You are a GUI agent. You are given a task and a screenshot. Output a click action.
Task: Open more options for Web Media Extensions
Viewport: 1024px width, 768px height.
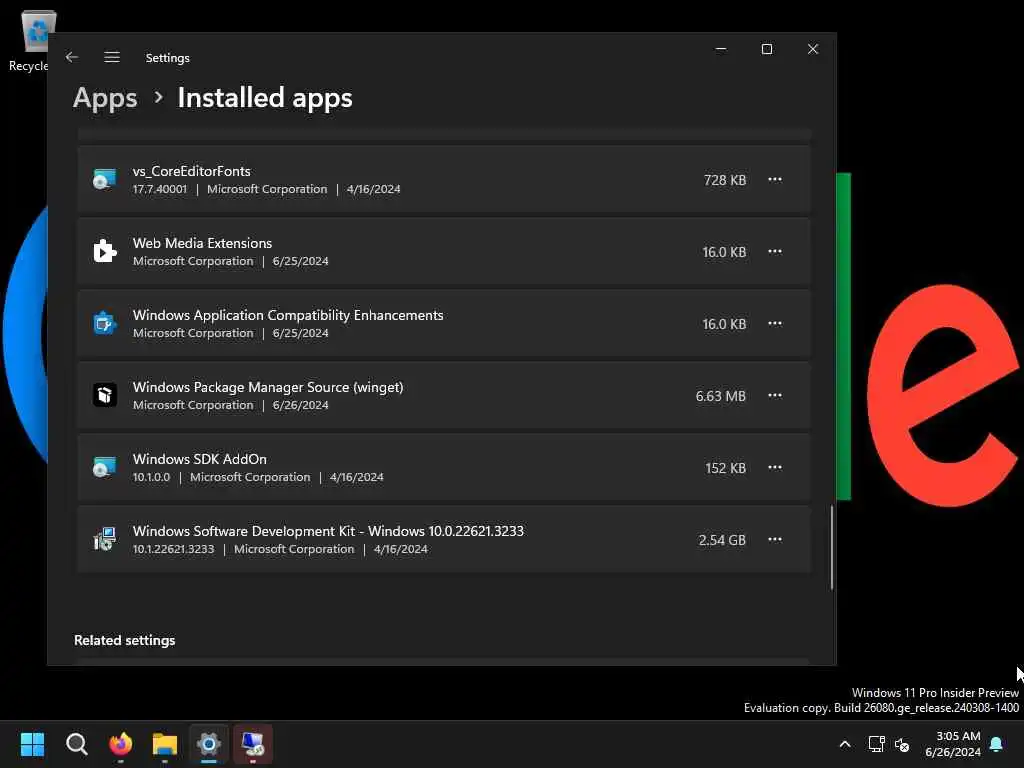[775, 251]
